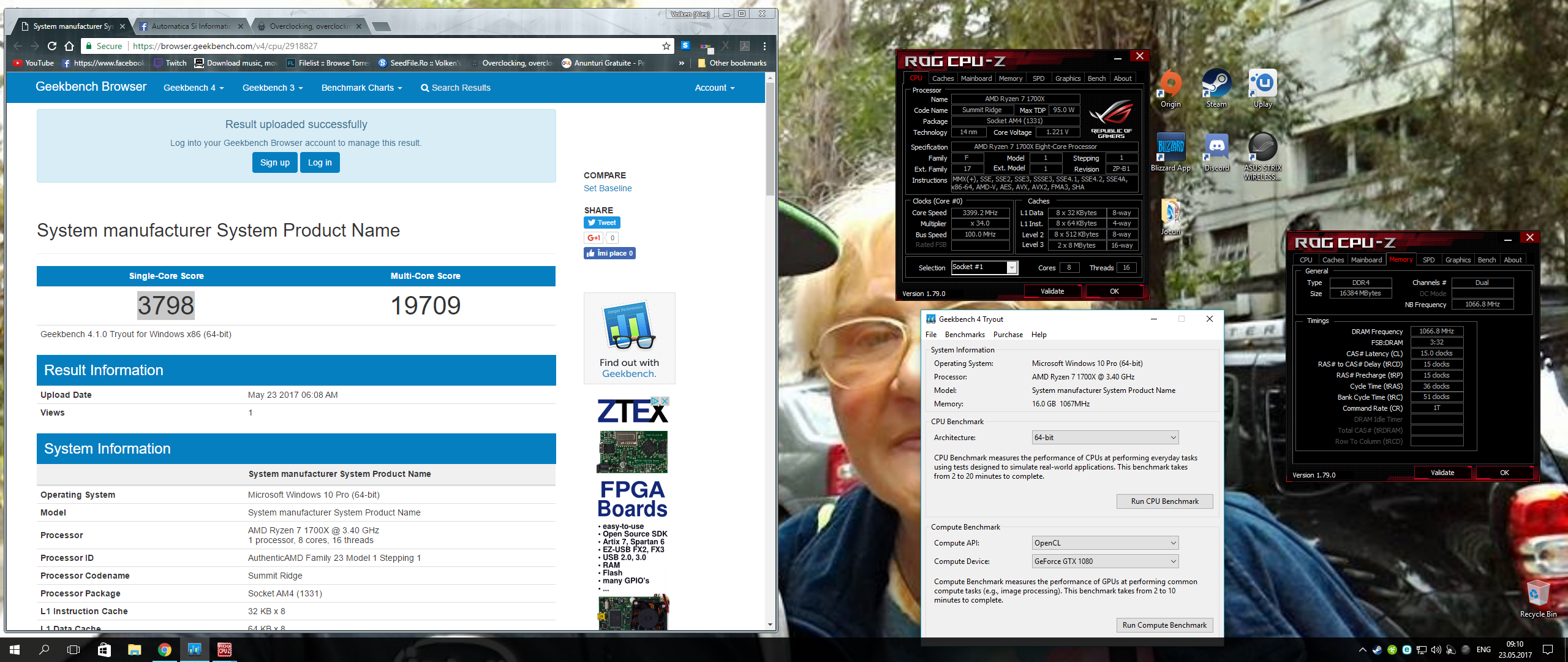Switch to Mainboard tab in CPU-Z CPU window
Image resolution: width=1568 pixels, height=662 pixels.
pos(976,78)
